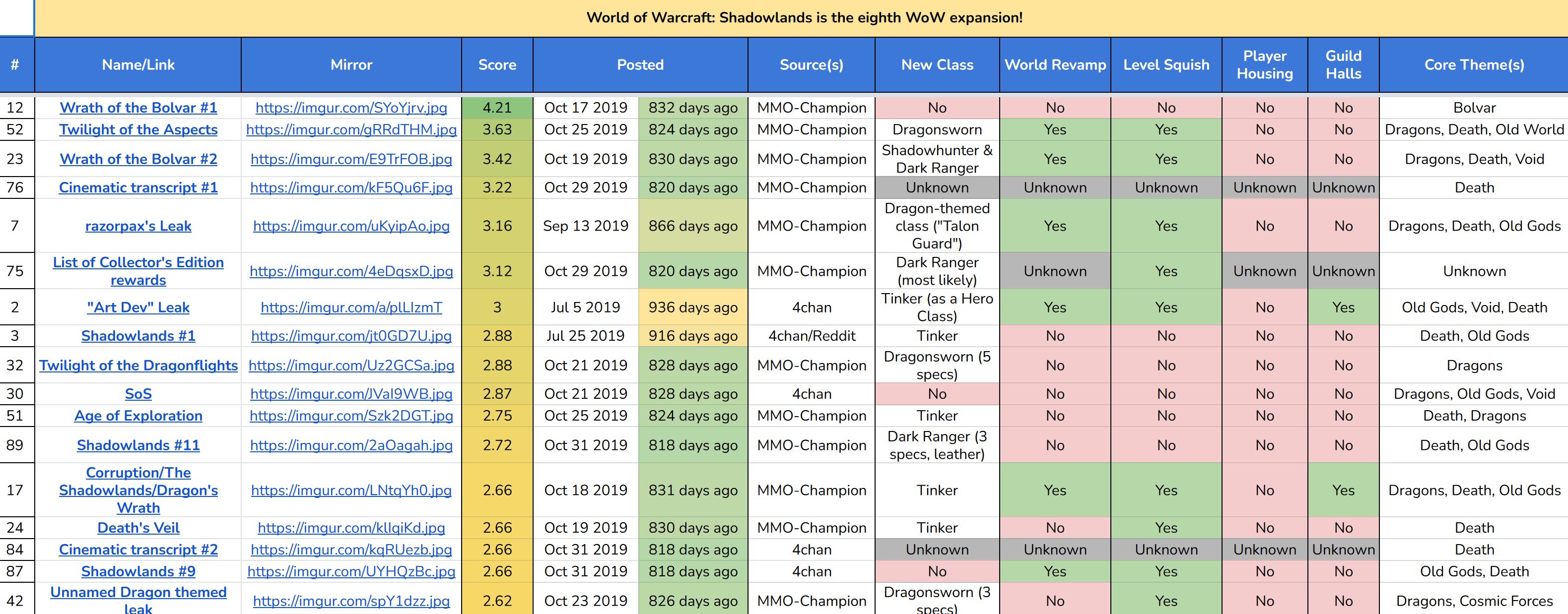
Task: Open the Wrath of the Bolvar #1 link
Action: click(x=138, y=108)
